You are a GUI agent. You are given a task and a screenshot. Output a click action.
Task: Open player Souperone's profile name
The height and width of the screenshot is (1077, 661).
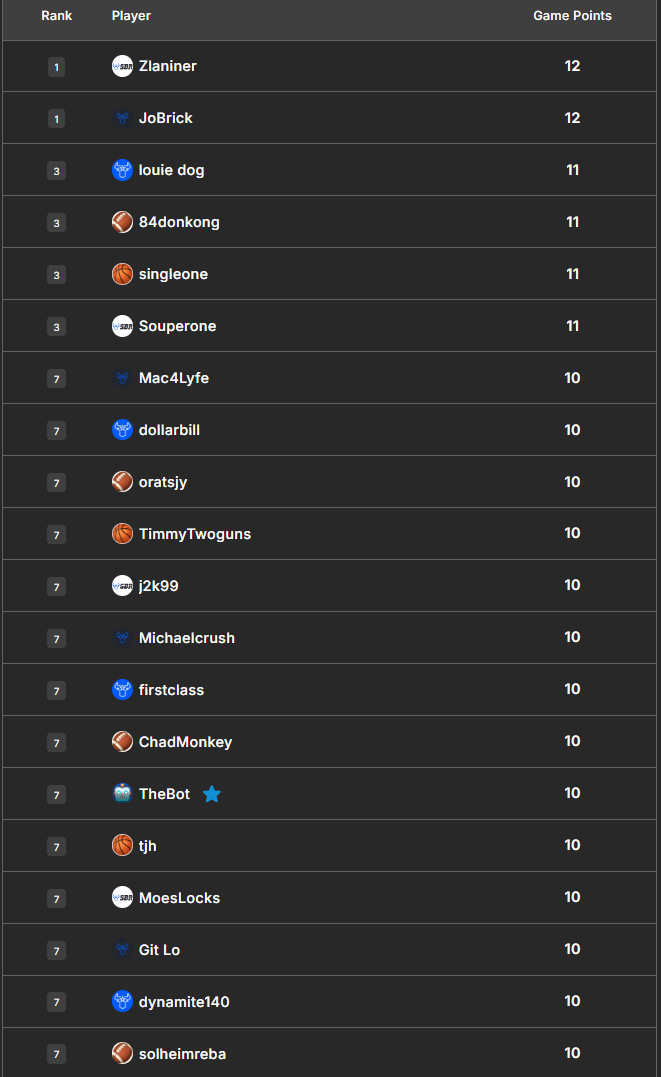point(177,326)
